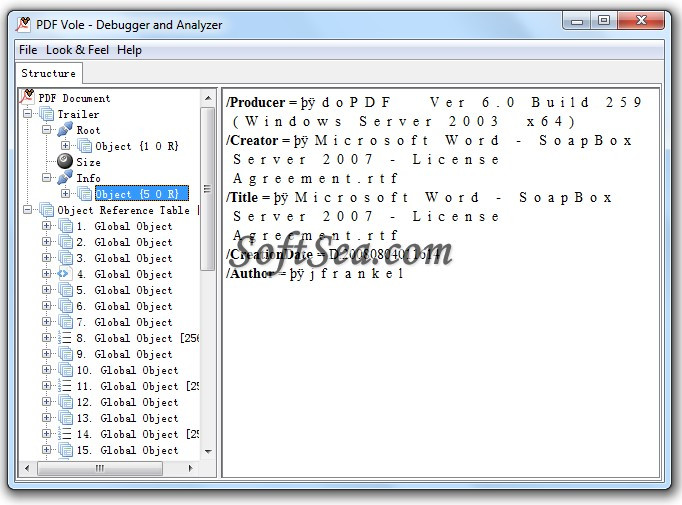The image size is (682, 505).
Task: Select the Size tree label
Action: coord(88,162)
